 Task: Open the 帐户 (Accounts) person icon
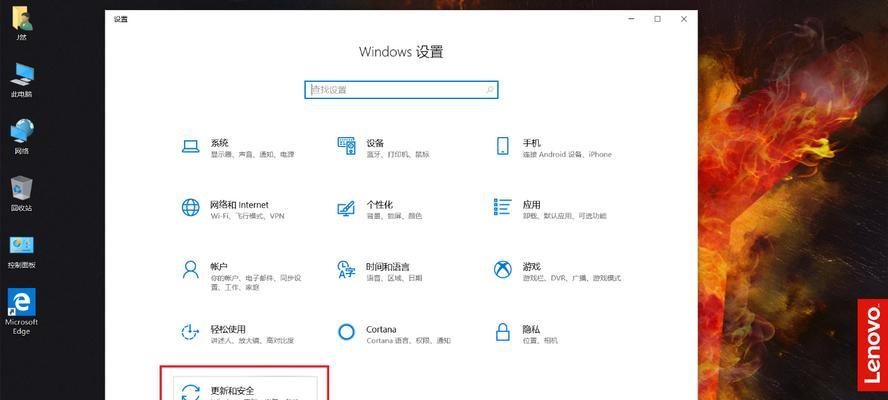click(190, 270)
